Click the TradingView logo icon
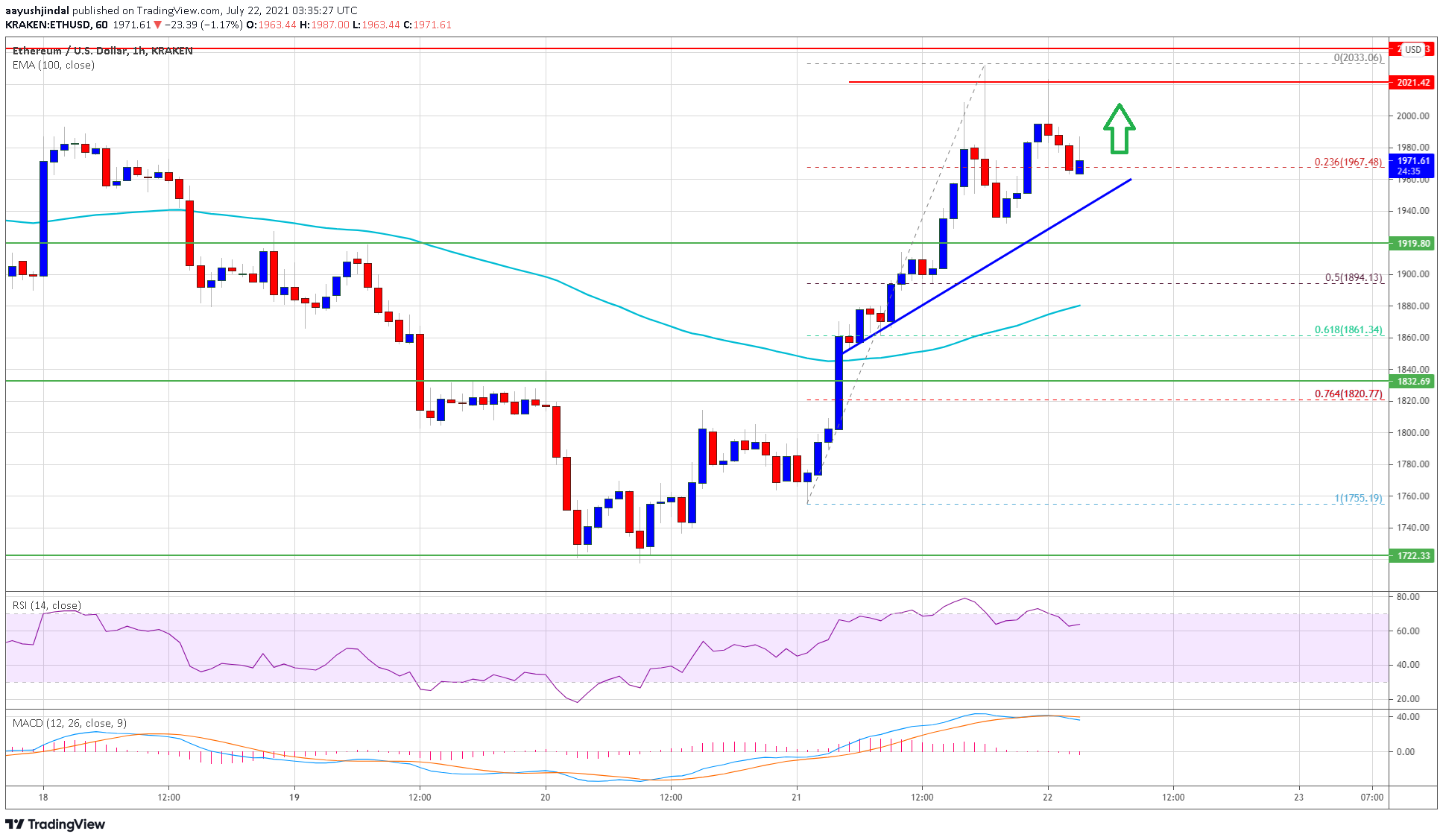1443x840 pixels. point(16,825)
